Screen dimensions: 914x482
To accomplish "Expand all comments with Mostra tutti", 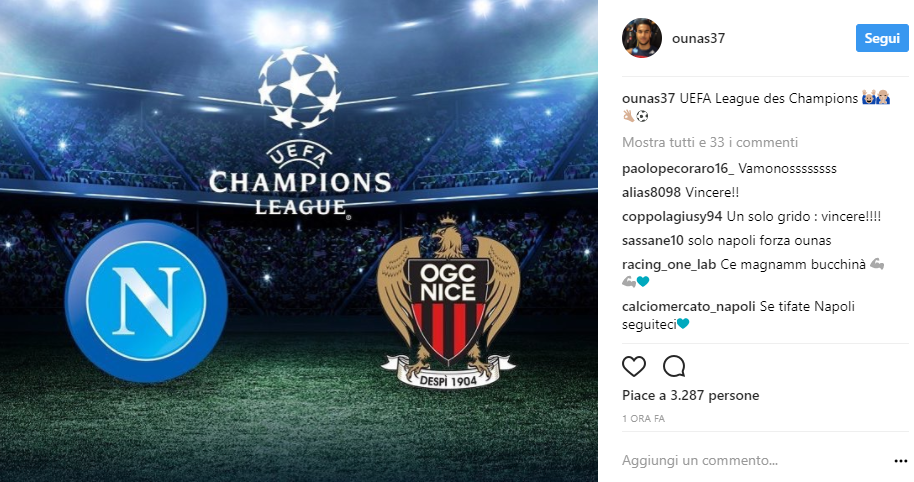I will coord(709,142).
